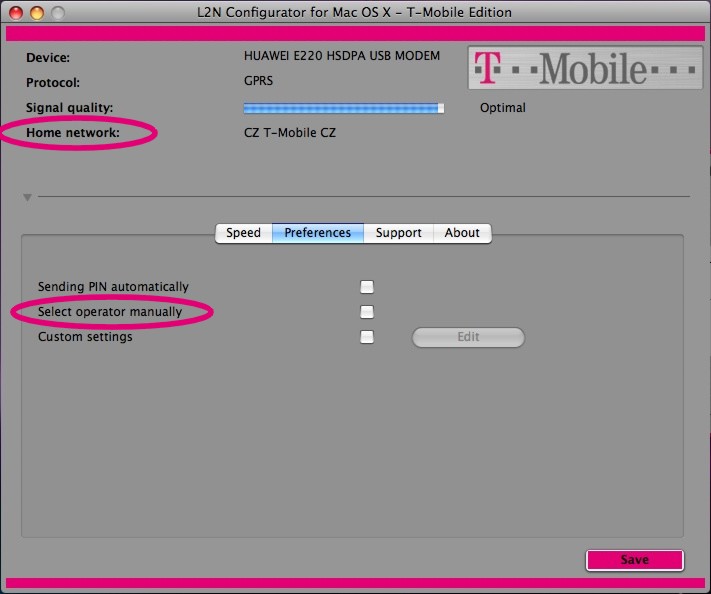Click the Edit button for custom settings

[468, 337]
